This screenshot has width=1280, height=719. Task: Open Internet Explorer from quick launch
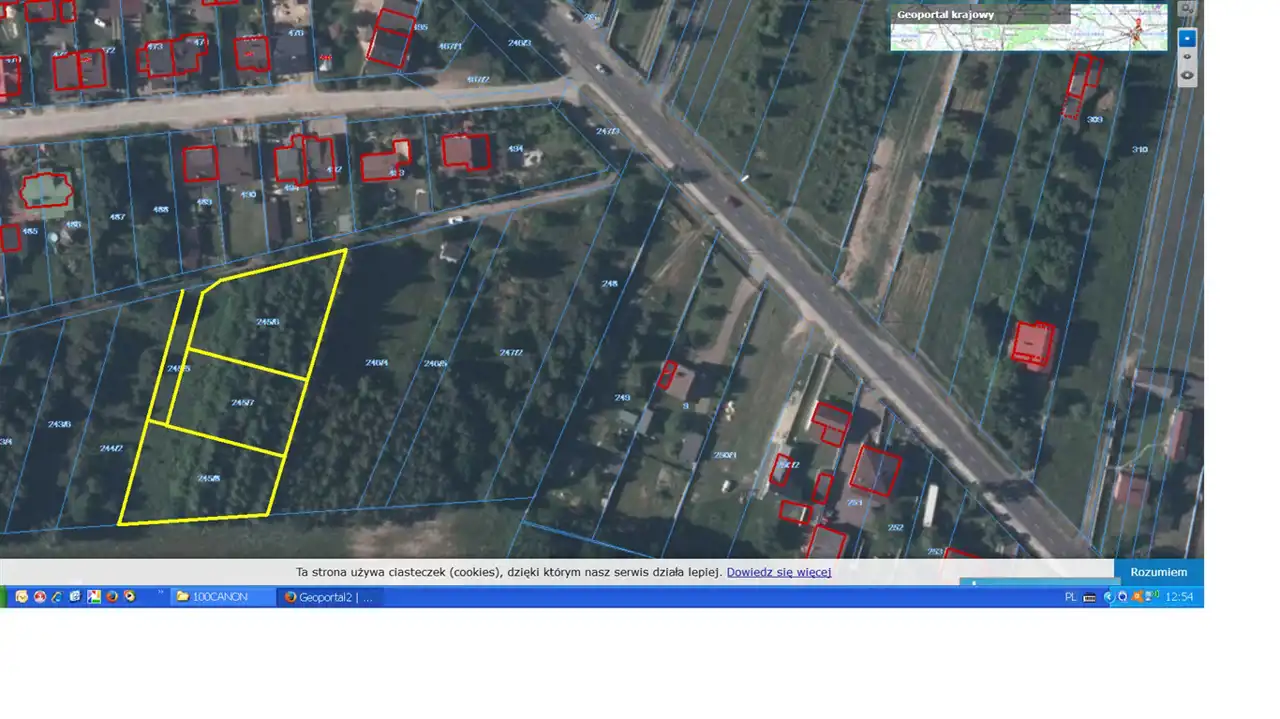[58, 597]
